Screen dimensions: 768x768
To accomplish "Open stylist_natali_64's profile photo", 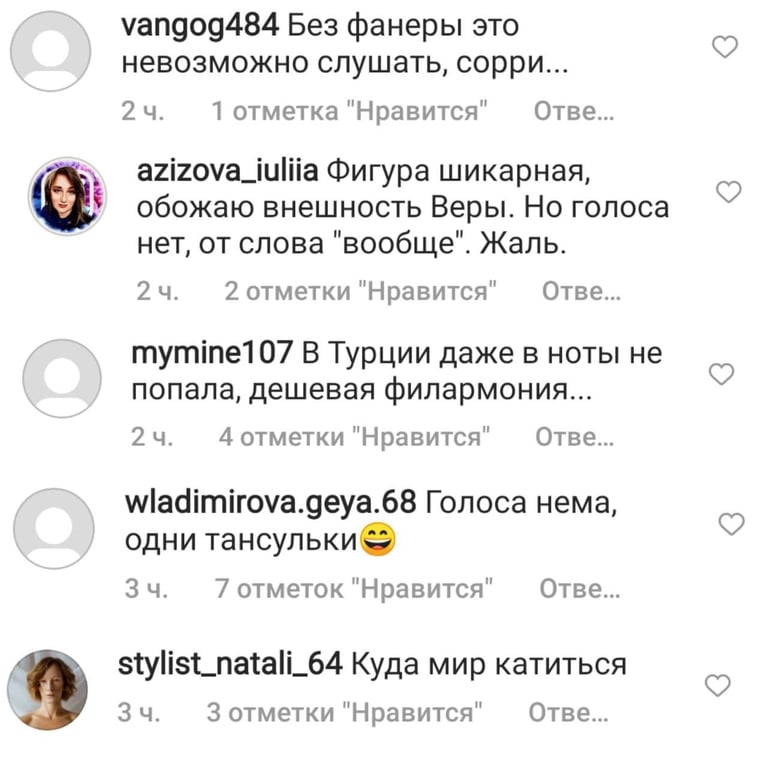I will [x=48, y=690].
